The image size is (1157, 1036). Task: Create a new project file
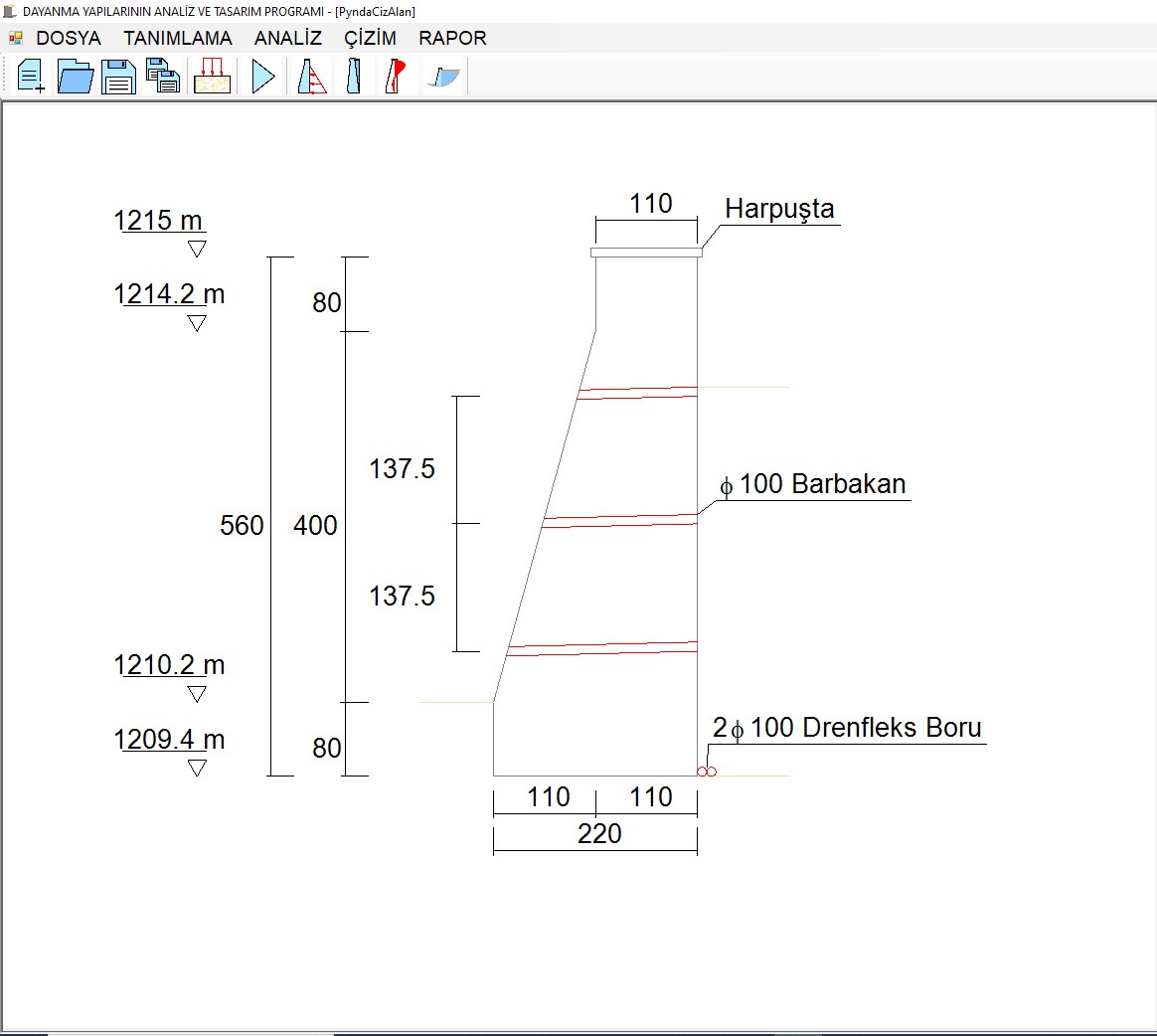coord(31,77)
